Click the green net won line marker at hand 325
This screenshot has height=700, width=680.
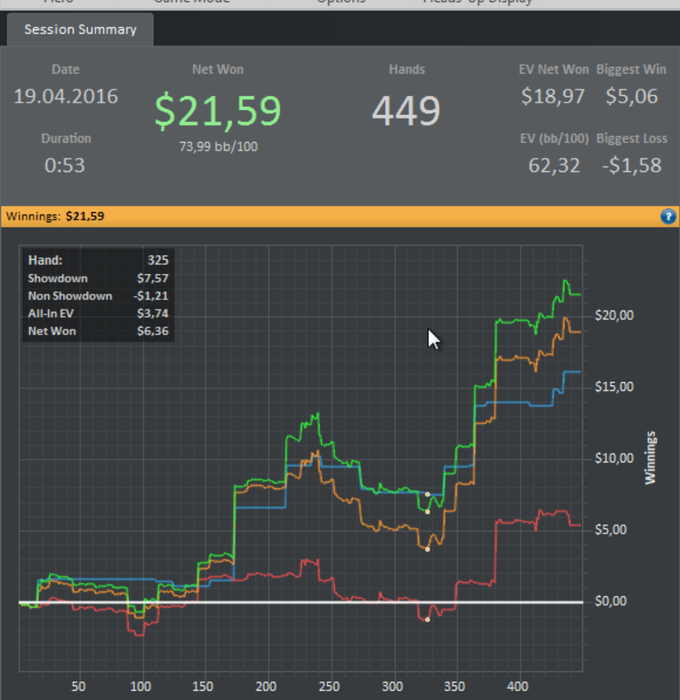point(427,512)
